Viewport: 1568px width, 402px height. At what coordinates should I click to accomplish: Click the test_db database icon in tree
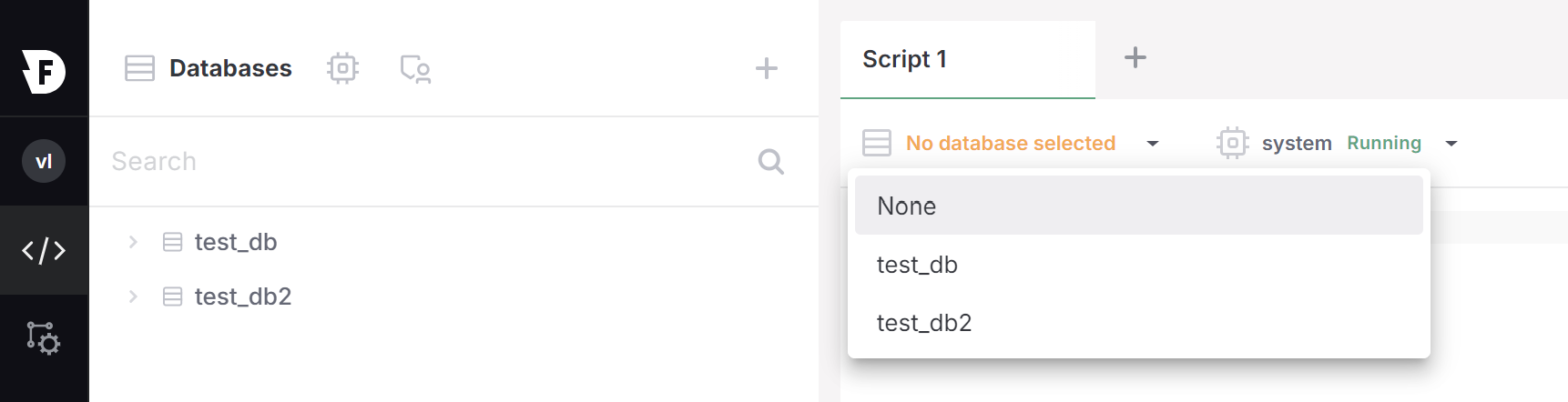[x=172, y=242]
